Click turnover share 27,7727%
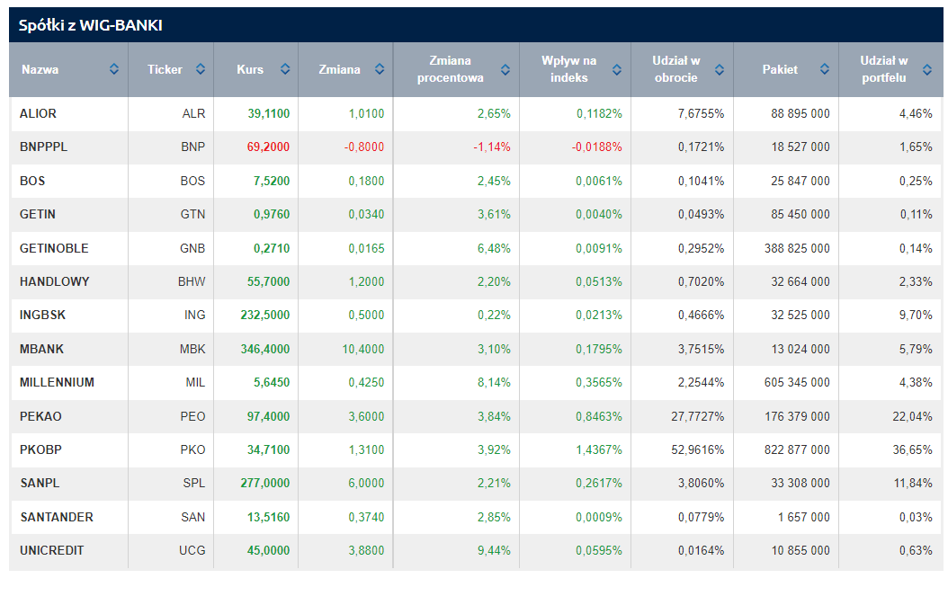This screenshot has width=948, height=596. pos(697,416)
